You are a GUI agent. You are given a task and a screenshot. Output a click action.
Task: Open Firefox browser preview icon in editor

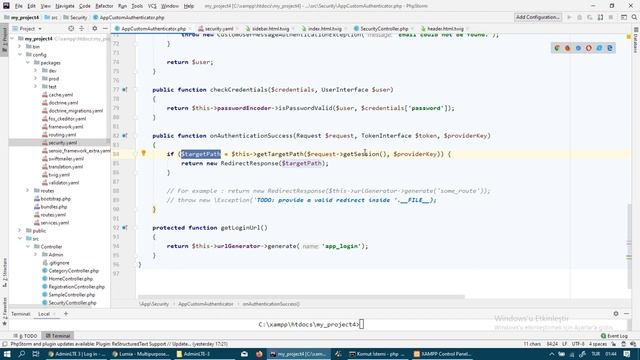567,48
